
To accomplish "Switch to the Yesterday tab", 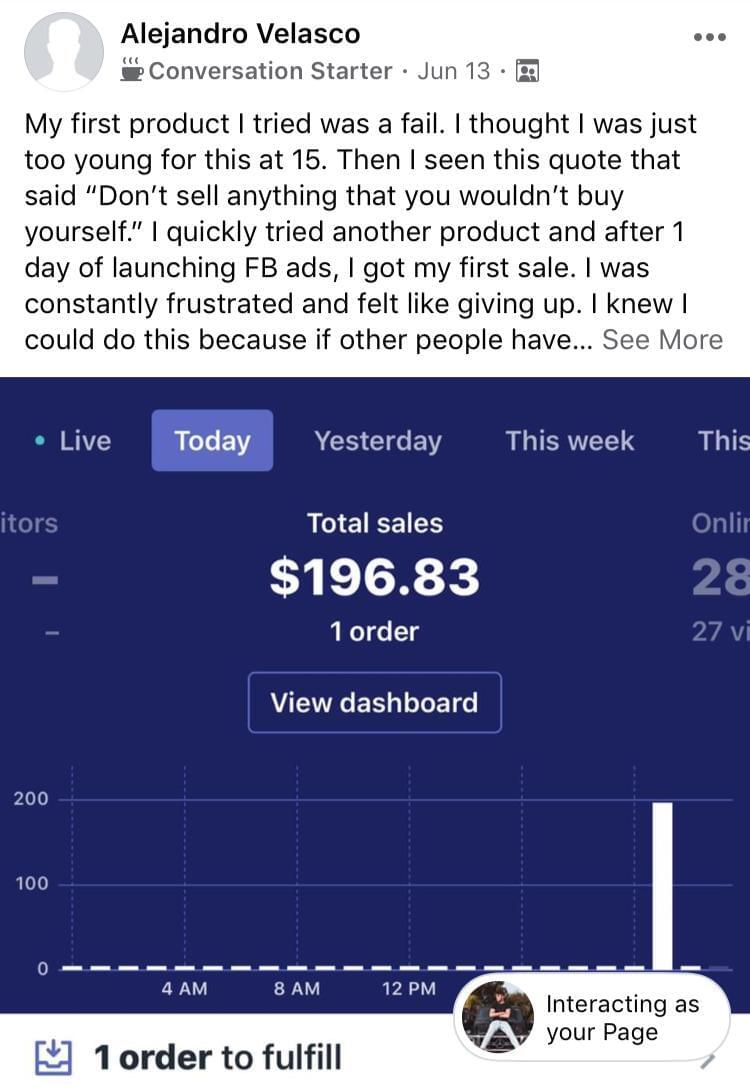I will point(377,441).
